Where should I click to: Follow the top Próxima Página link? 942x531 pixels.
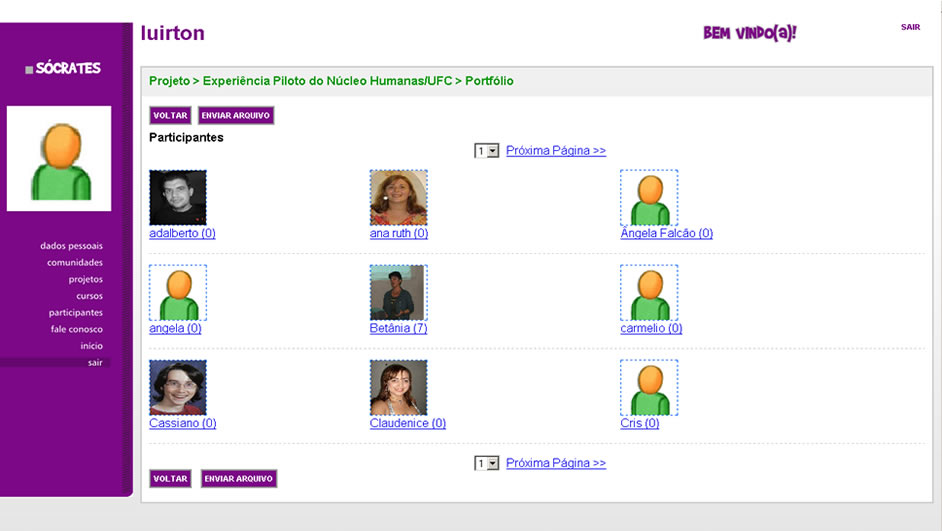click(x=556, y=151)
